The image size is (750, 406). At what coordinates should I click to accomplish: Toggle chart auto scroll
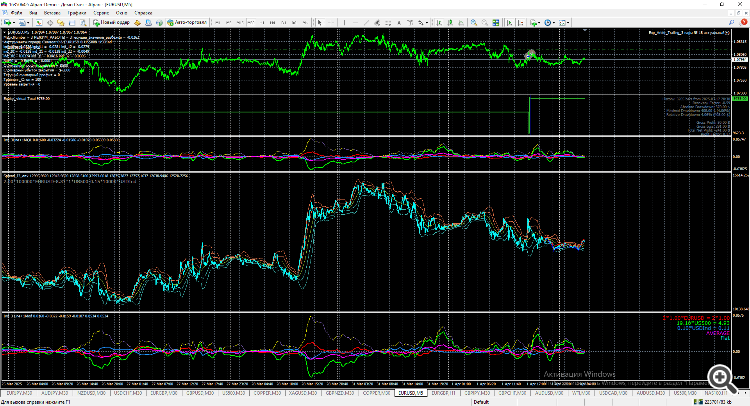[509, 22]
